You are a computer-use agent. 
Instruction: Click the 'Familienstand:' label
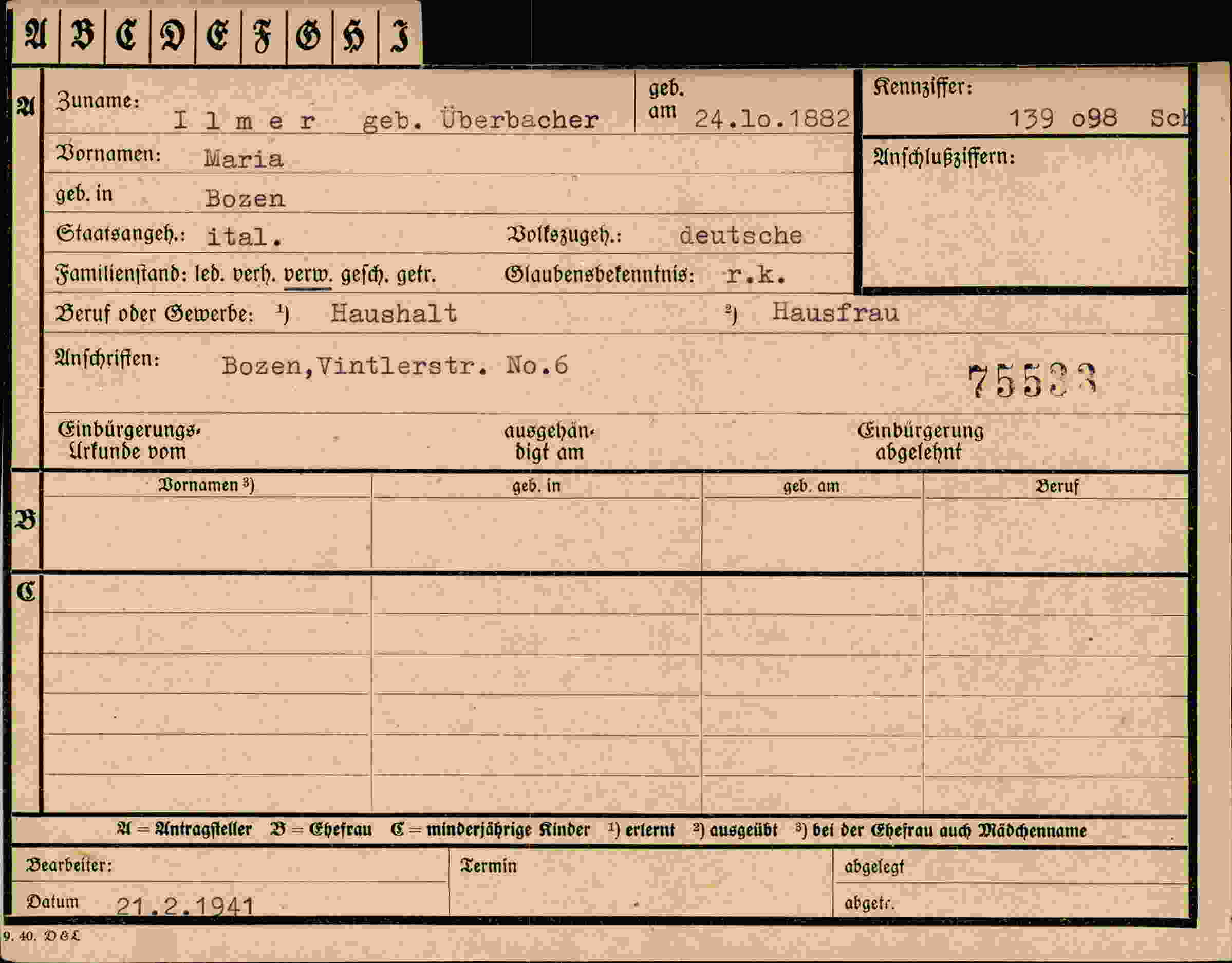point(121,275)
